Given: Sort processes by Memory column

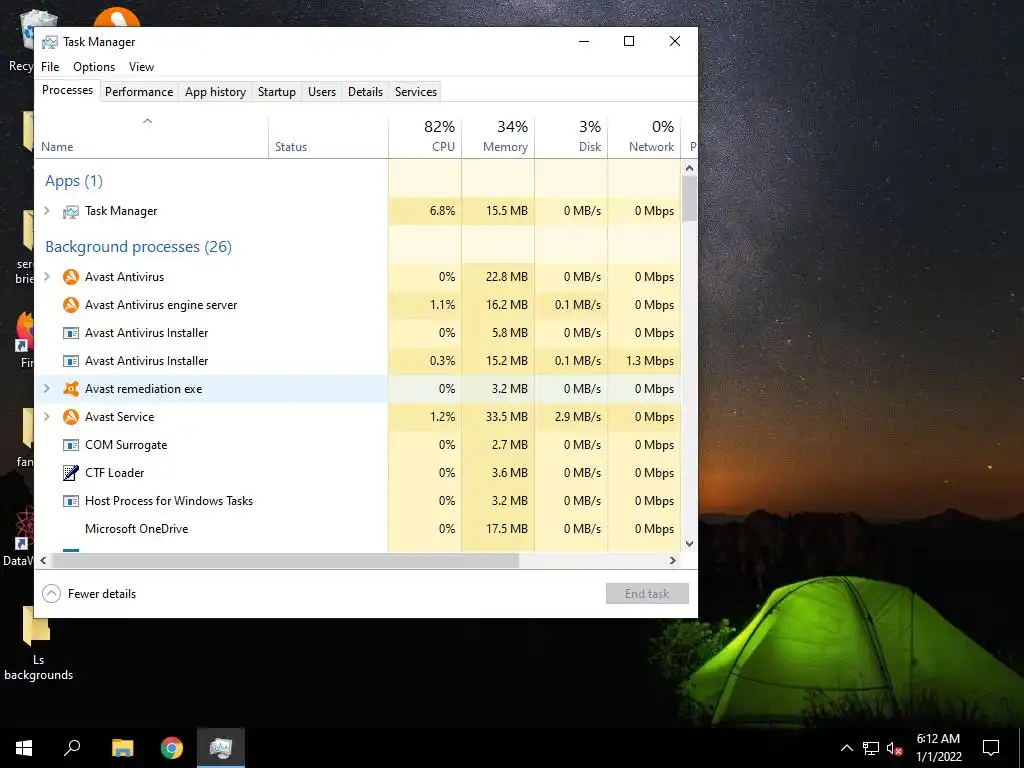Looking at the screenshot, I should [498, 137].
